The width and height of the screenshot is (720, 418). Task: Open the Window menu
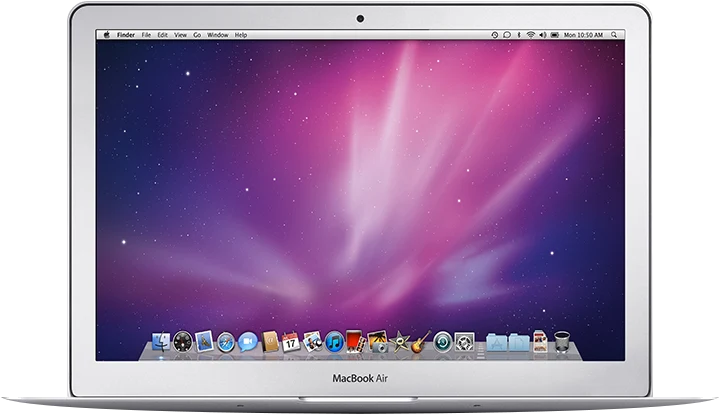[218, 35]
